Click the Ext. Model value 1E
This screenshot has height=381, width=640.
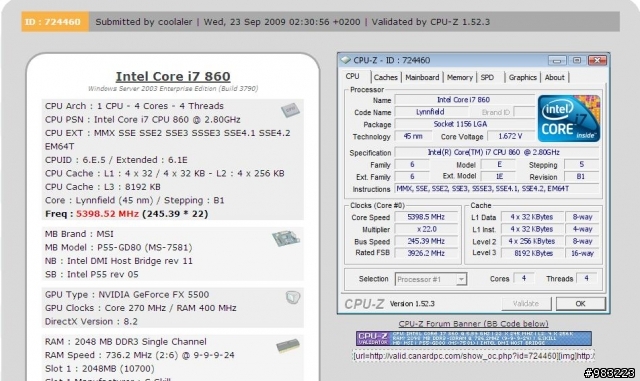[499, 176]
